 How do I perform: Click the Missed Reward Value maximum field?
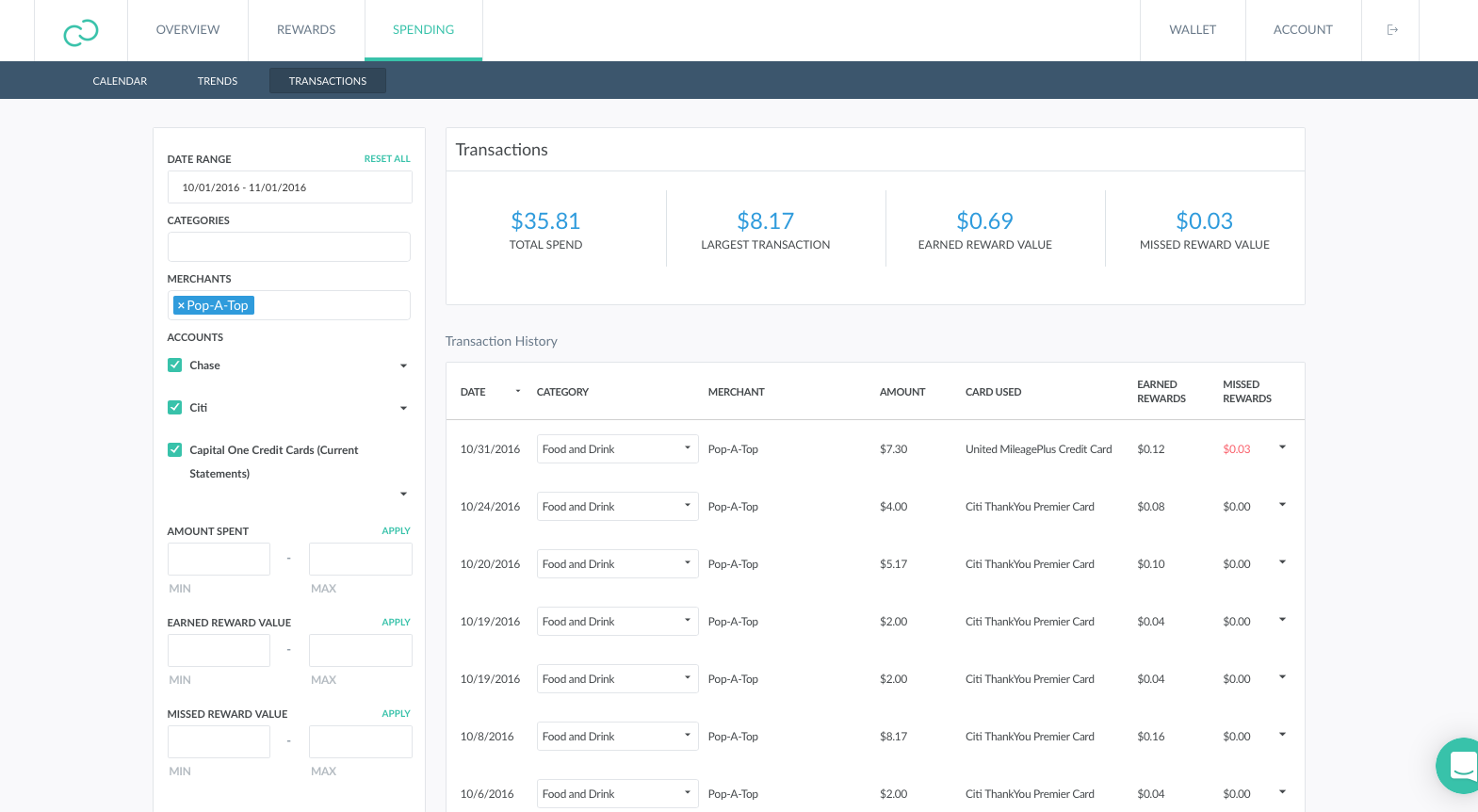tap(361, 741)
